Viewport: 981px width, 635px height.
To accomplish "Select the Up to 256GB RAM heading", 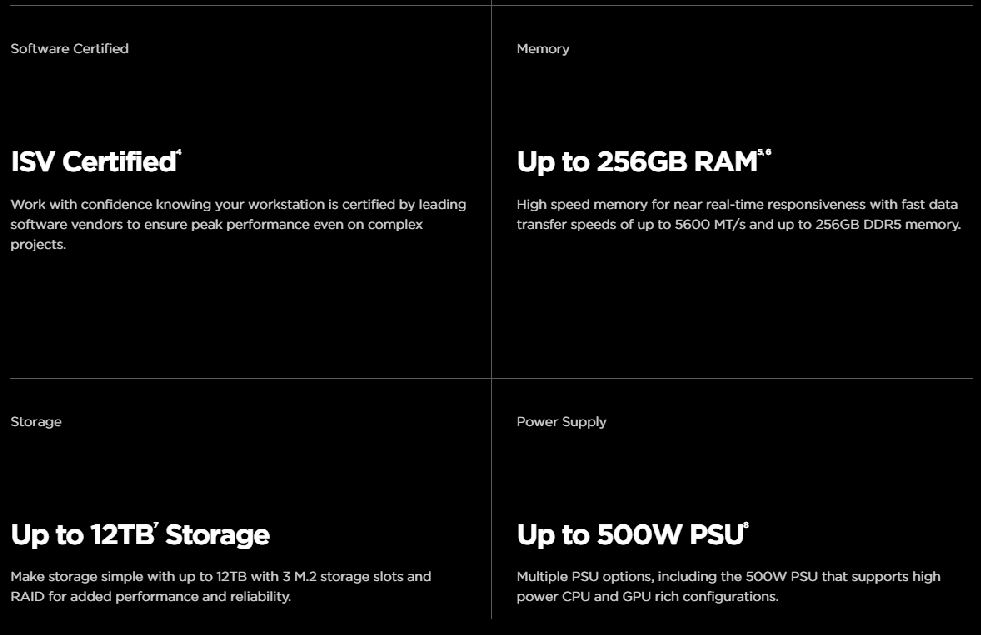I will [637, 162].
